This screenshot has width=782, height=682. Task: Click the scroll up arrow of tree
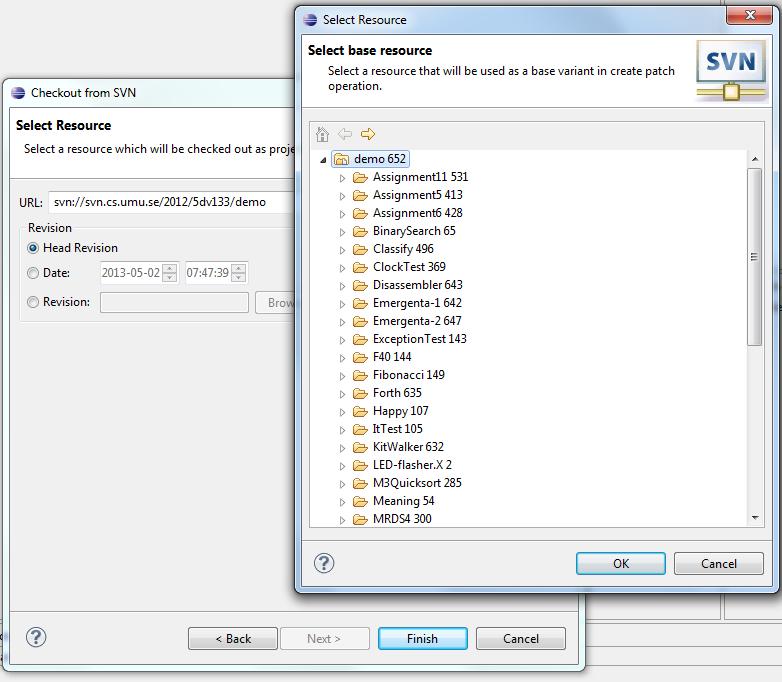[755, 159]
